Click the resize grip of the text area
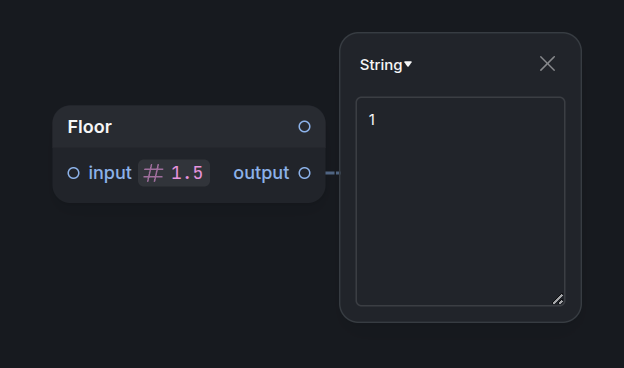Viewport: 624px width, 368px height. click(x=558, y=299)
